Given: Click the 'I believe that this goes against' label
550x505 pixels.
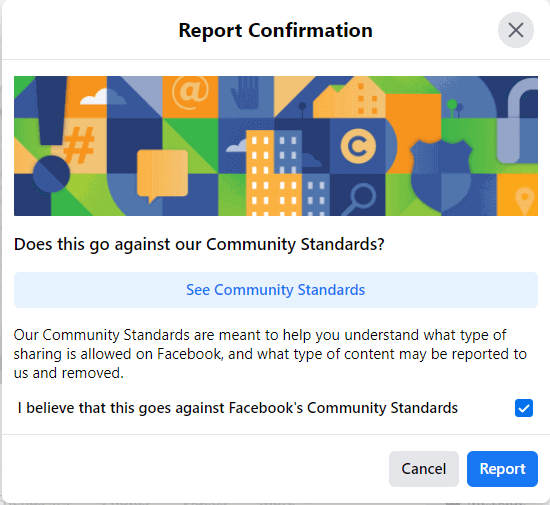Looking at the screenshot, I should click(237, 408).
